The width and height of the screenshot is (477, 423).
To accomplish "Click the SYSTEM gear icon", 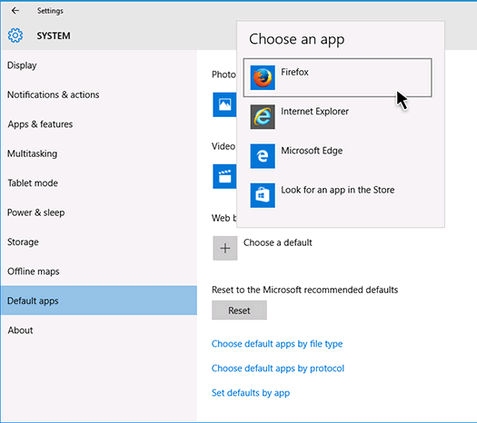I will pos(15,35).
